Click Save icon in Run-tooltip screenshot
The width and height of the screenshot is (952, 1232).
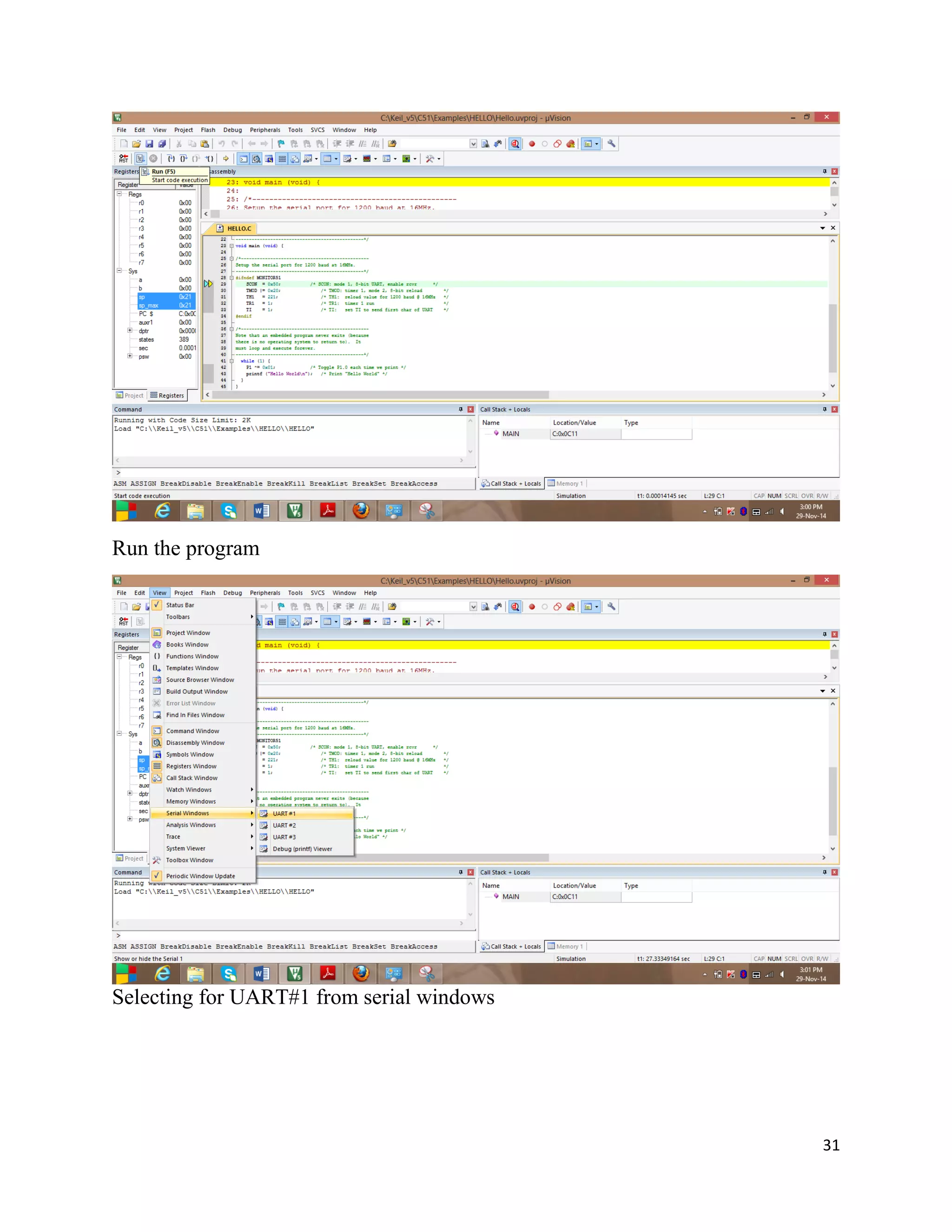tap(150, 144)
